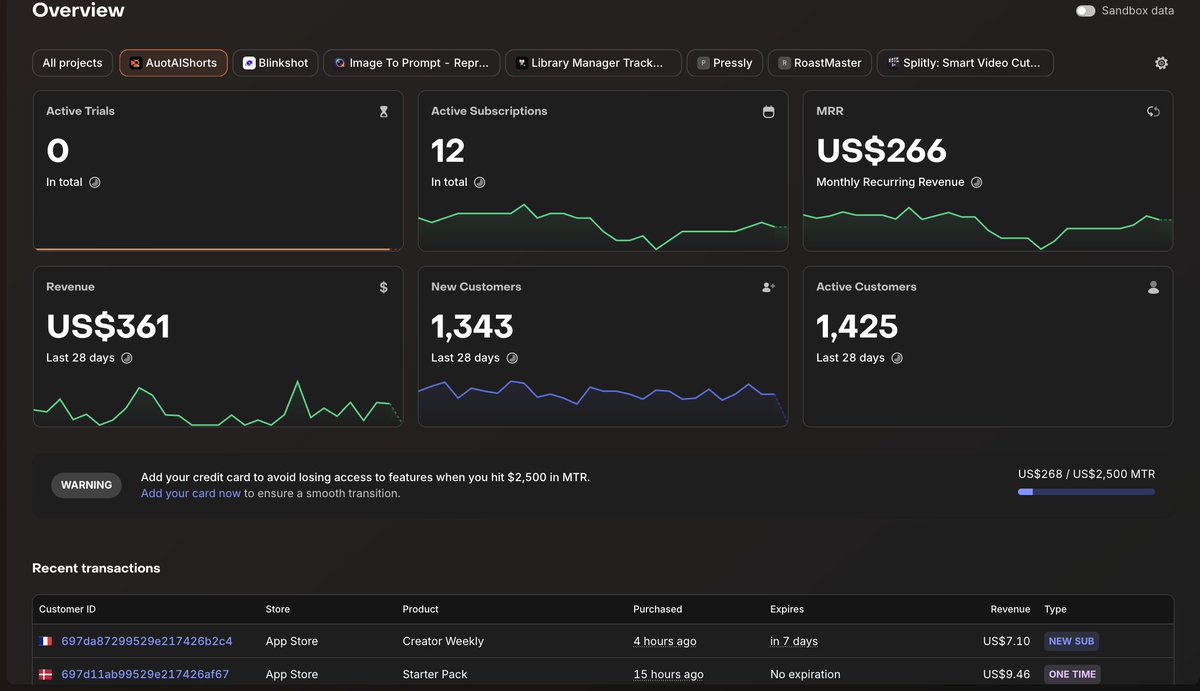Click the New Customers sparkline chart

pos(603,402)
